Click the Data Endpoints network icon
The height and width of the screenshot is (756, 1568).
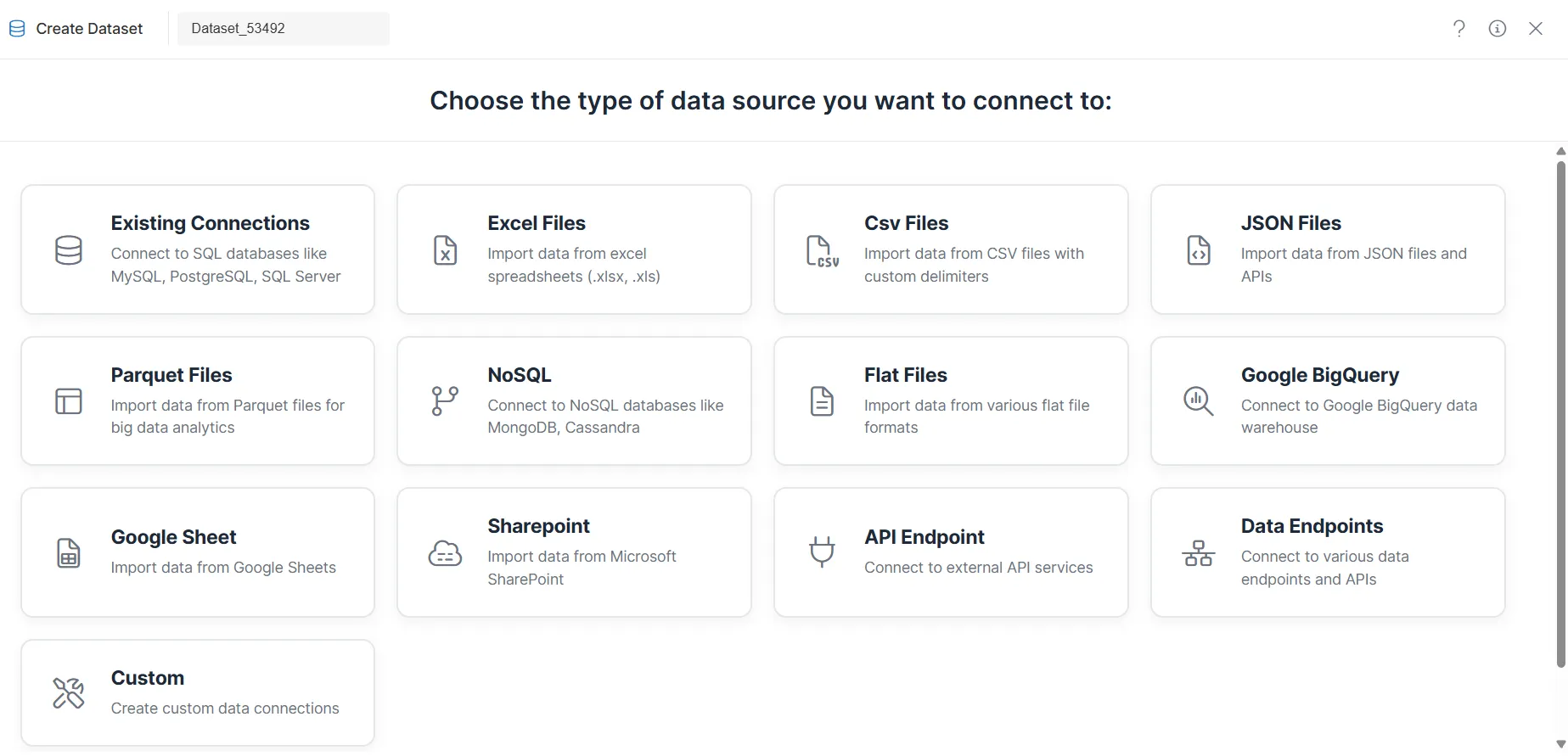[x=1198, y=553]
